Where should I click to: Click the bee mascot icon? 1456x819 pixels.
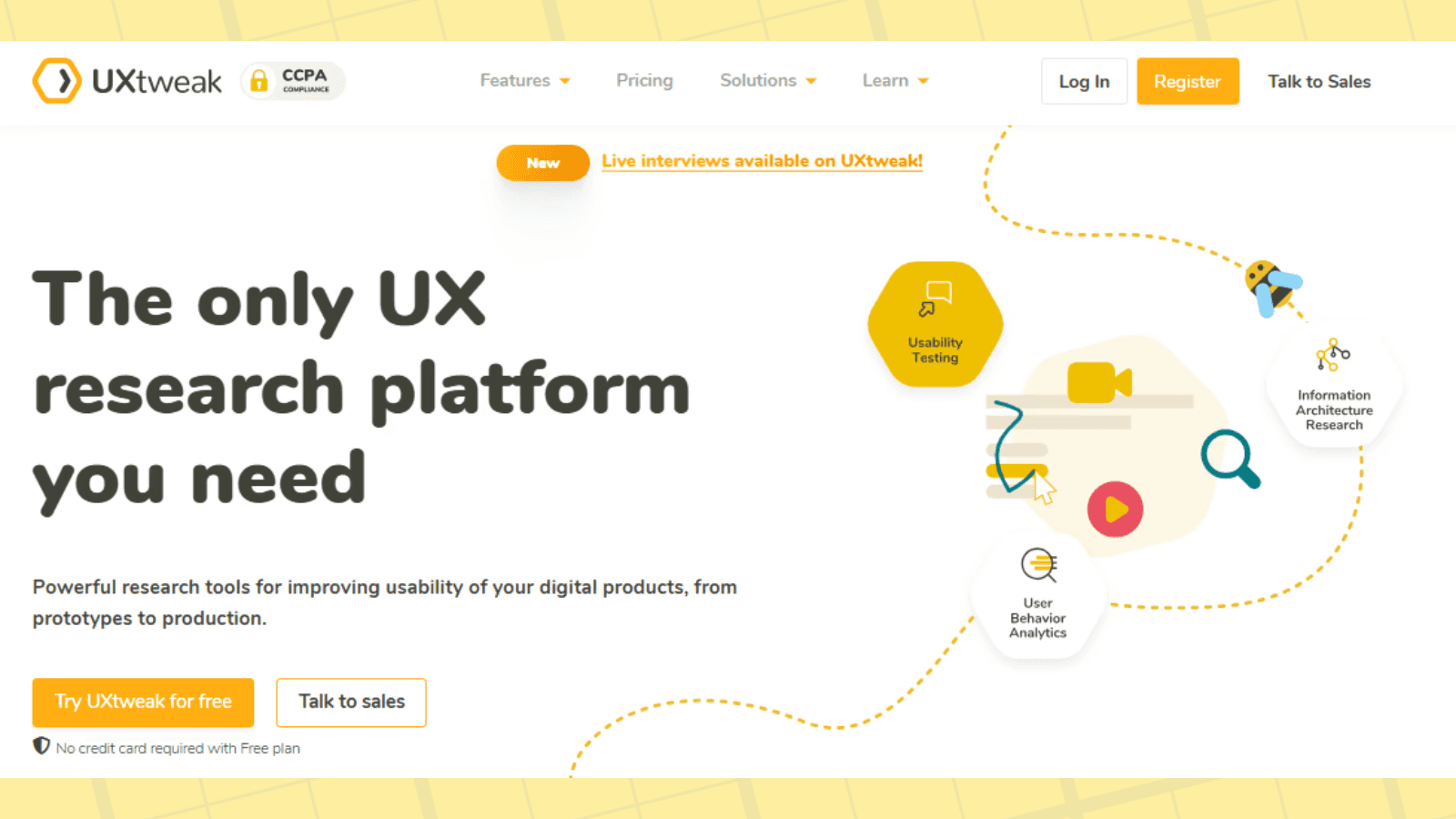click(1272, 288)
